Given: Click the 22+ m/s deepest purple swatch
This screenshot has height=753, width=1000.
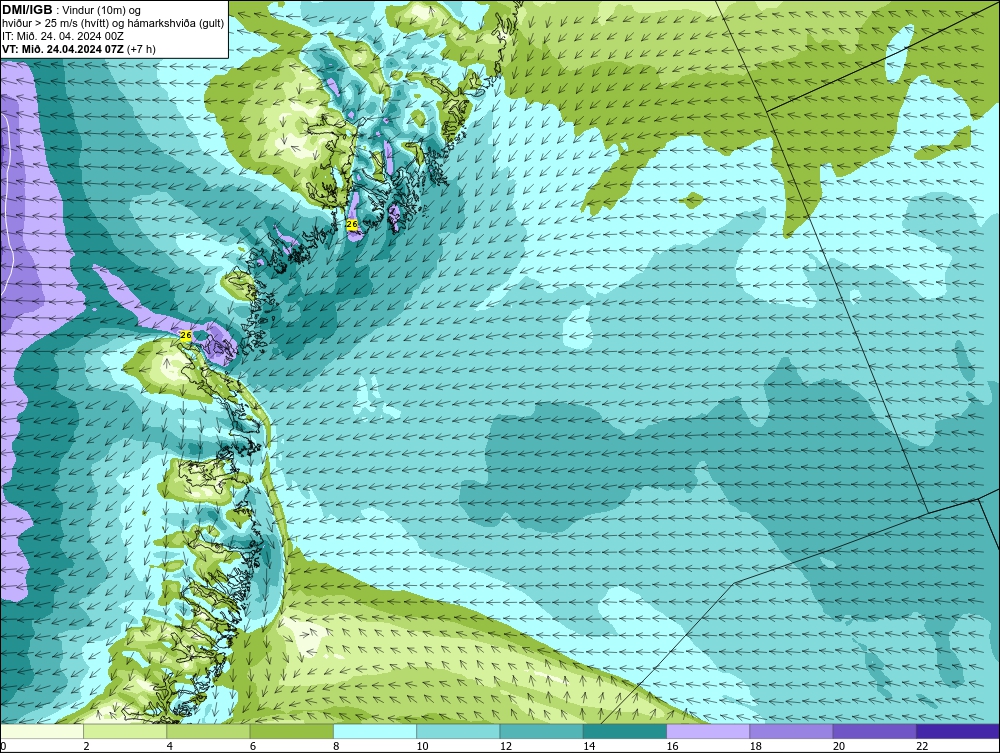Looking at the screenshot, I should point(958,731).
